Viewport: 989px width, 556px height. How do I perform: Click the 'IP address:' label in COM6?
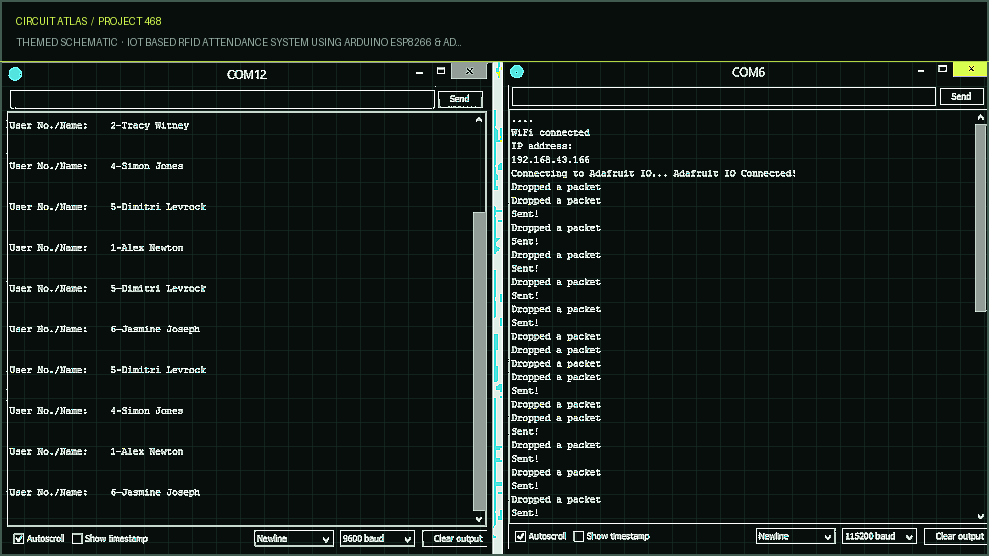(541, 146)
